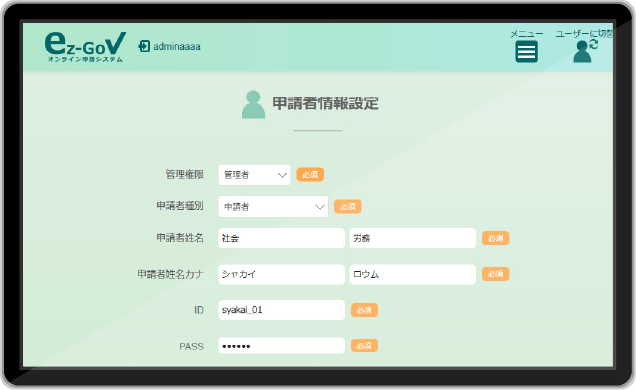636x390 pixels.
Task: Click the 申請者姓名 field containing 労務
Action: tap(413, 238)
